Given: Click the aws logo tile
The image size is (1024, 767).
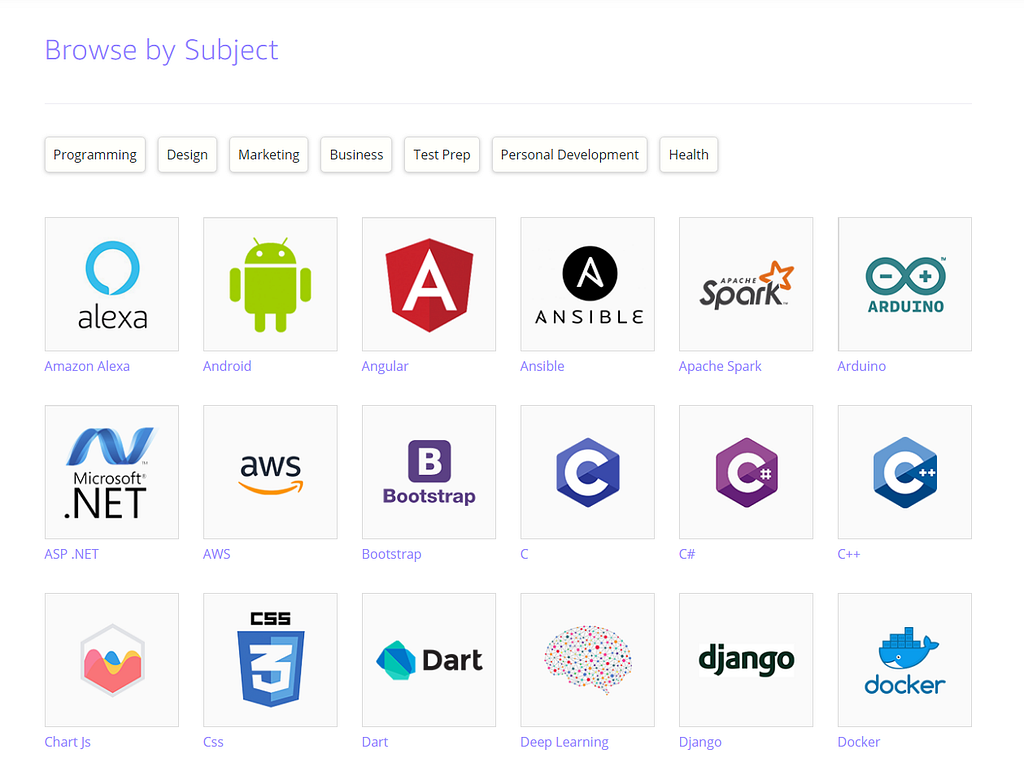Looking at the screenshot, I should click(270, 472).
